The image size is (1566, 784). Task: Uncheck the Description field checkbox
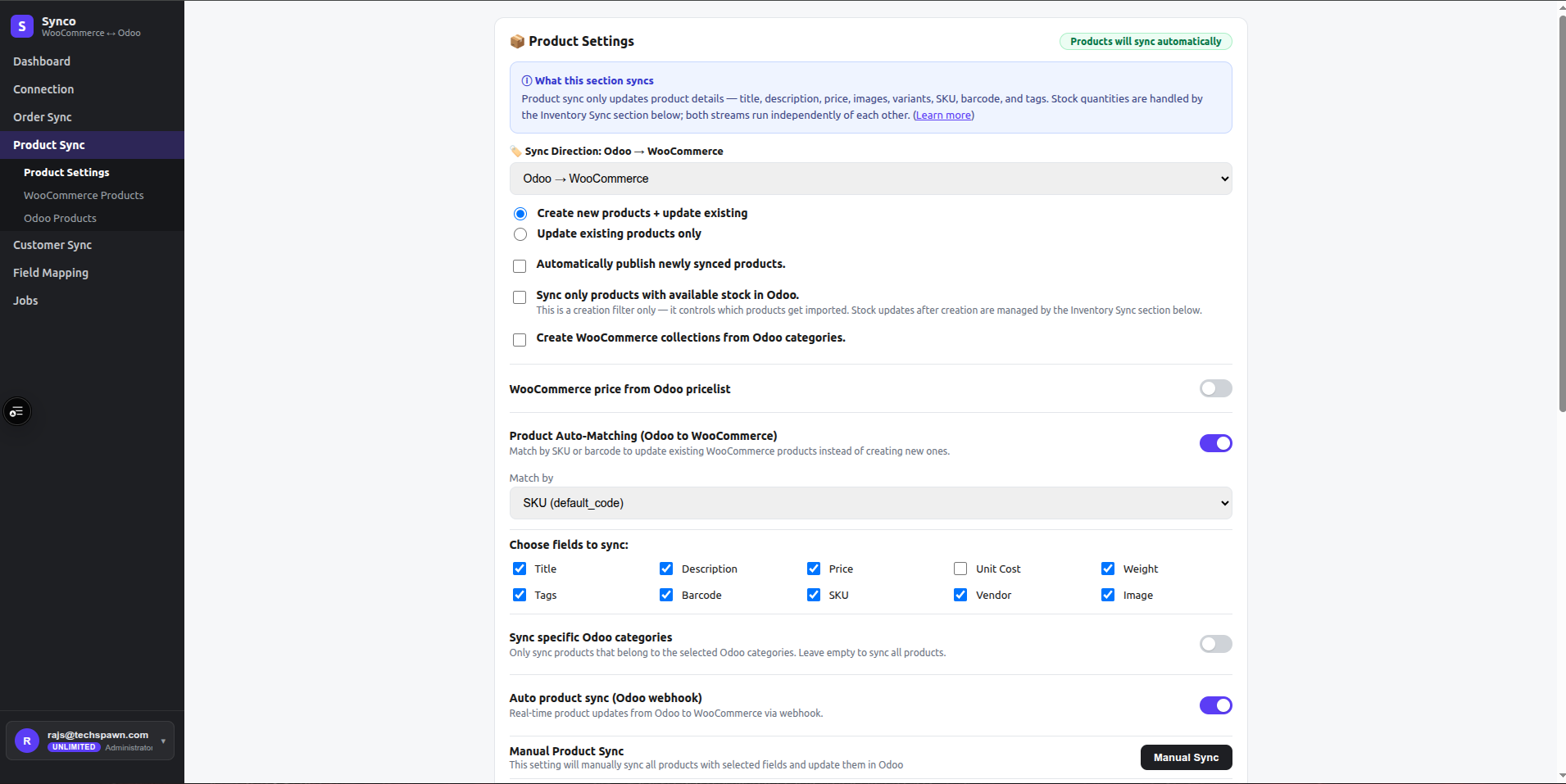click(666, 569)
